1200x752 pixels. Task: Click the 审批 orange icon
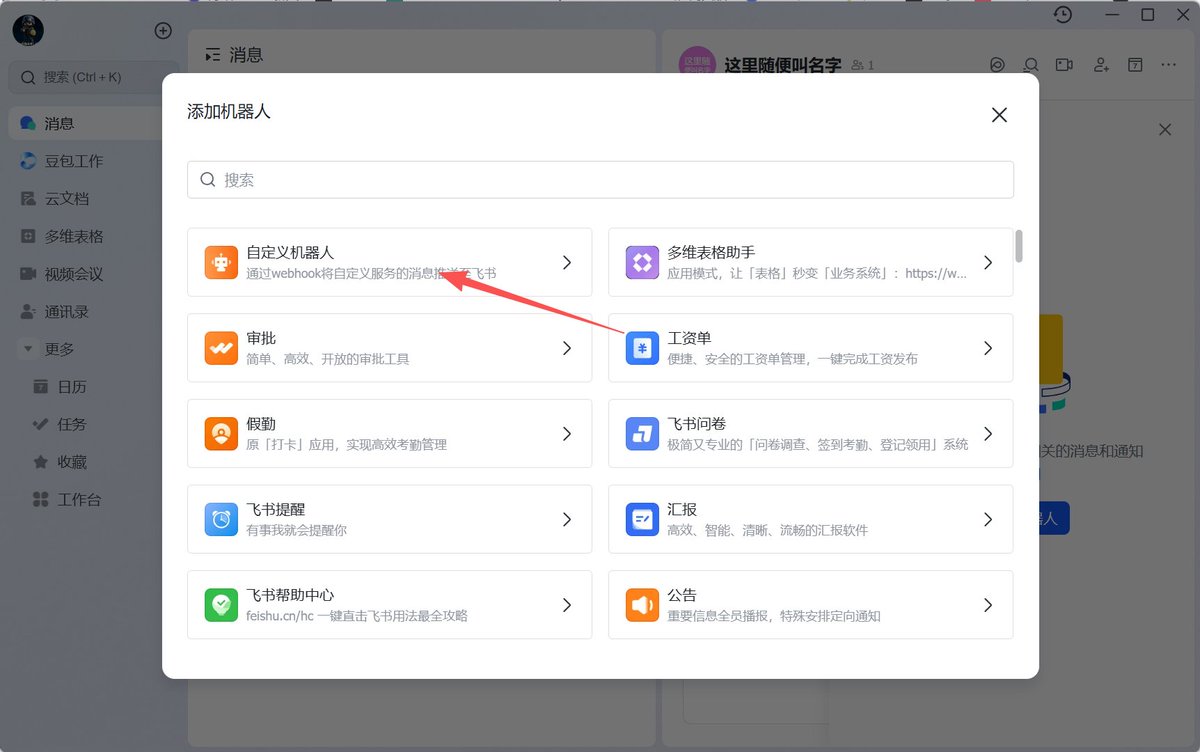point(221,348)
